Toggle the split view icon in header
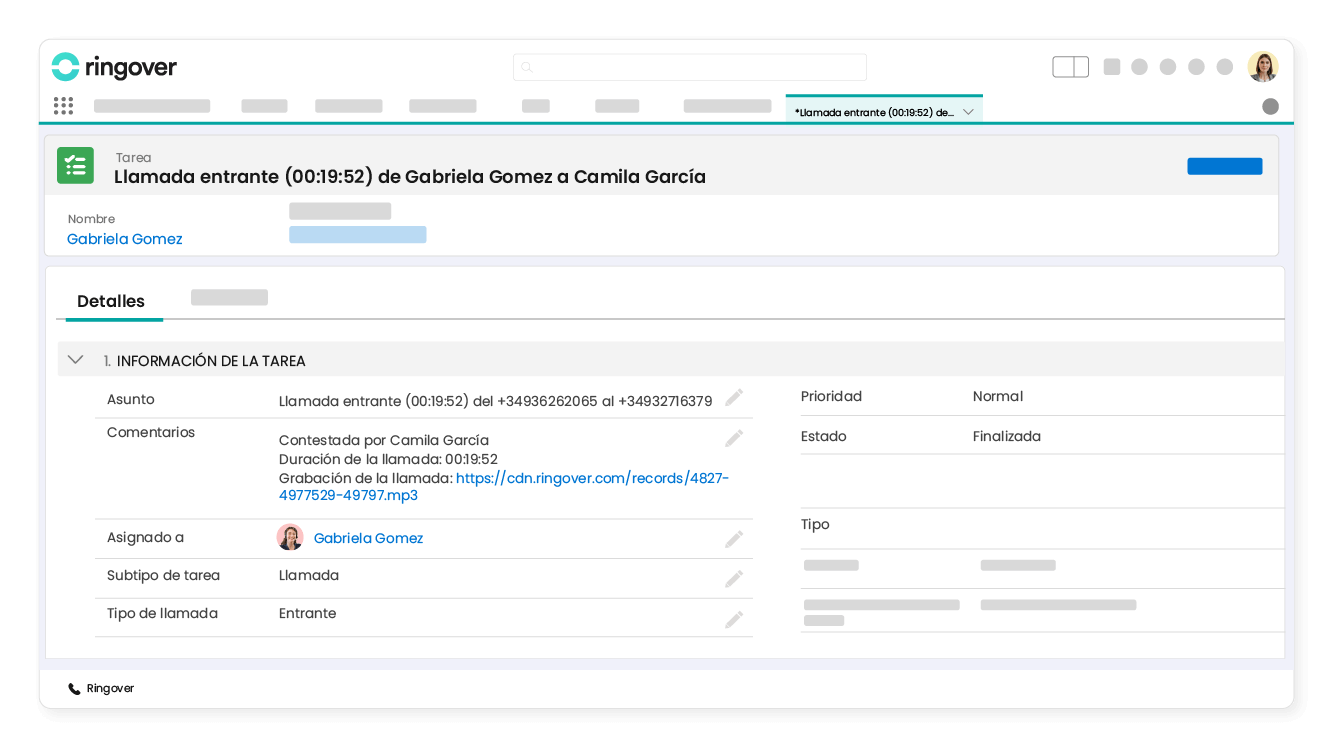1332x747 pixels. (1070, 67)
